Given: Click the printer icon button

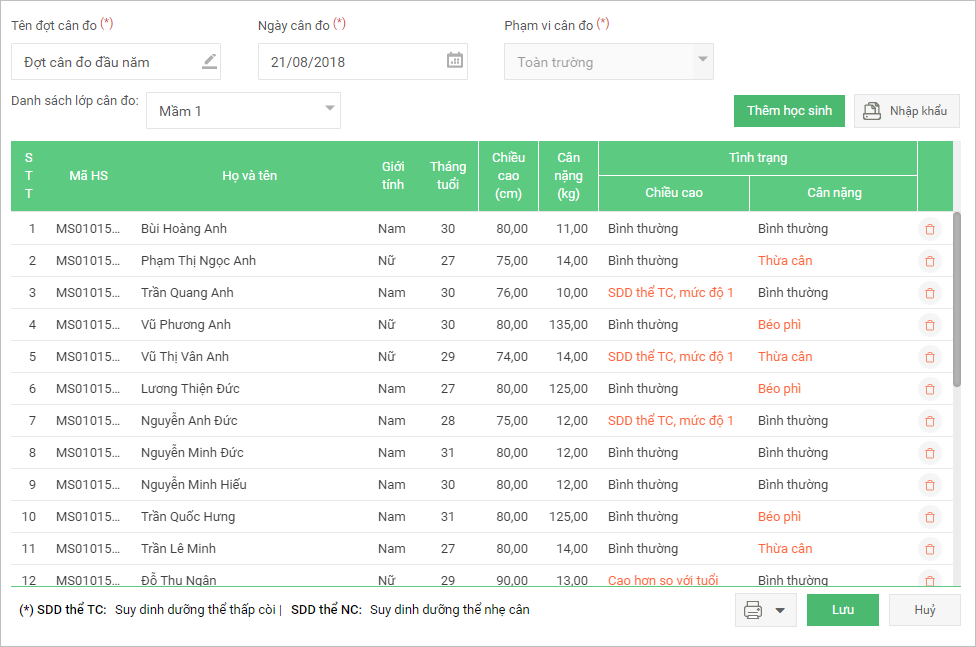Looking at the screenshot, I should click(753, 610).
